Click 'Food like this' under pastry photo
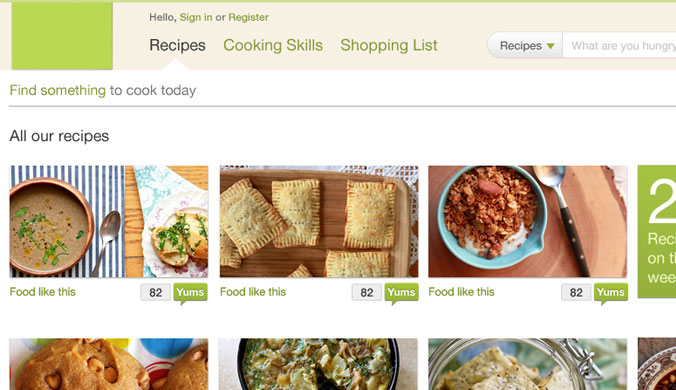Screen dimensions: 676x390 click(x=253, y=292)
